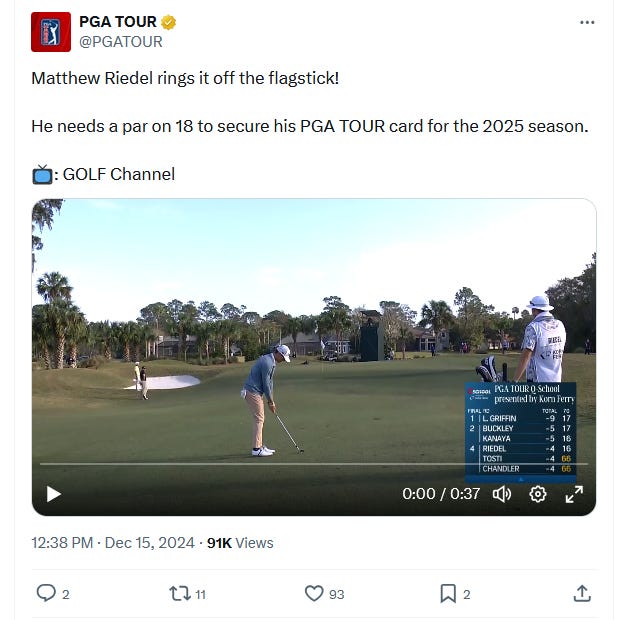Open the 12:38 PM Dec 15, 2024 timestamp
Image resolution: width=627 pixels, height=620 pixels.
(113, 543)
